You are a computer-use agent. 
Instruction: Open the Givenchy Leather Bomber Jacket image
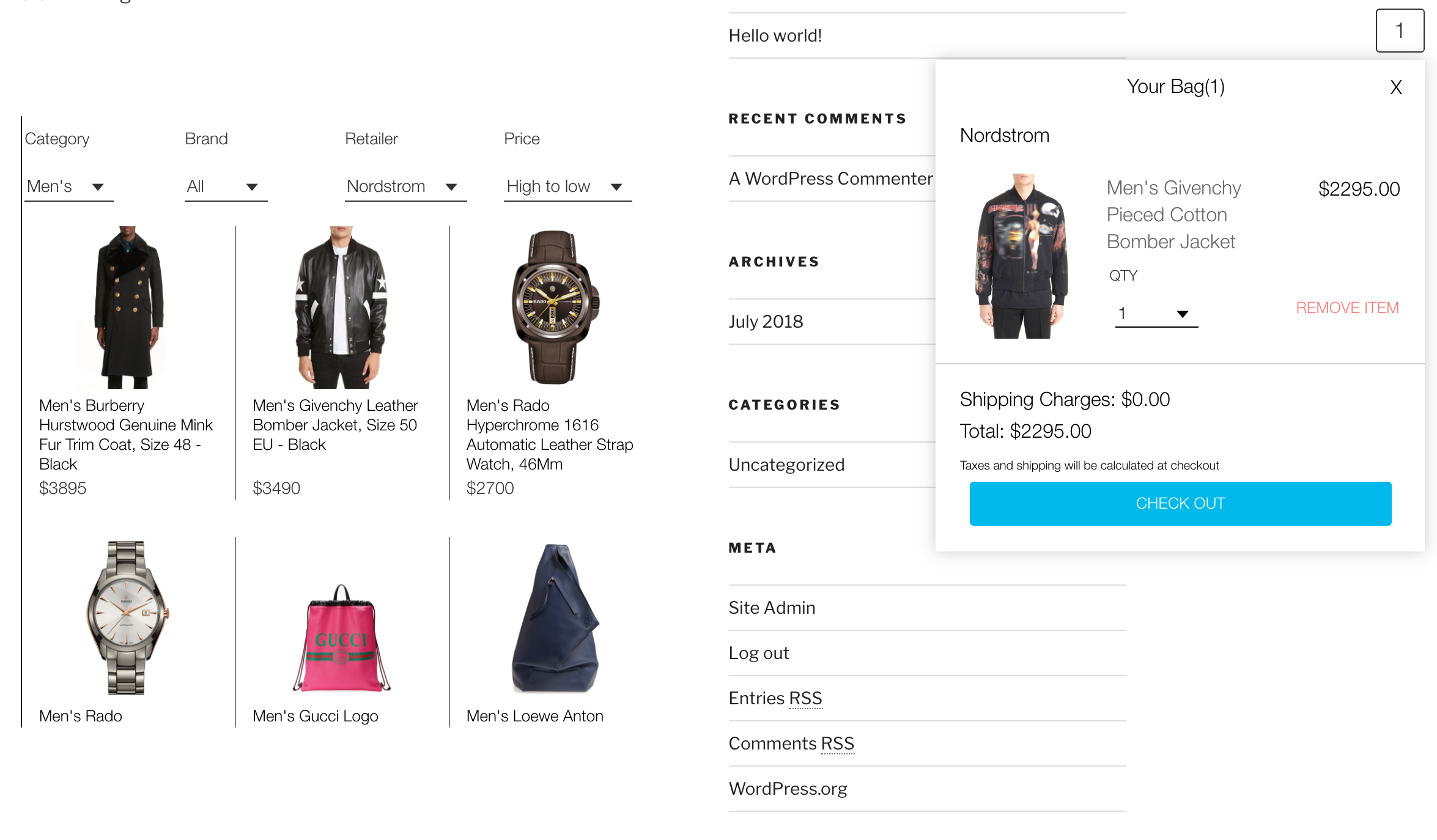(342, 307)
